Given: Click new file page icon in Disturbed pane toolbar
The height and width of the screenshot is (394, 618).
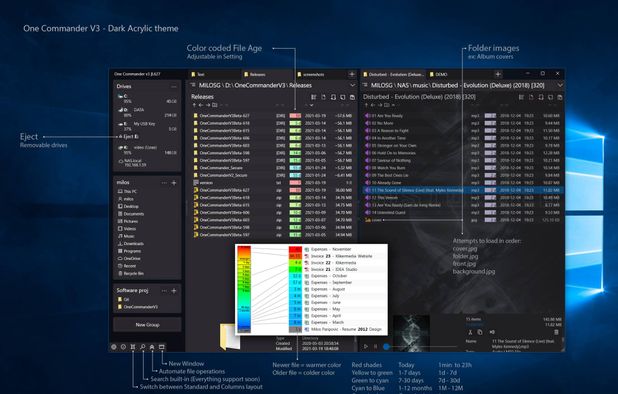Looking at the screenshot, I should coord(531,97).
